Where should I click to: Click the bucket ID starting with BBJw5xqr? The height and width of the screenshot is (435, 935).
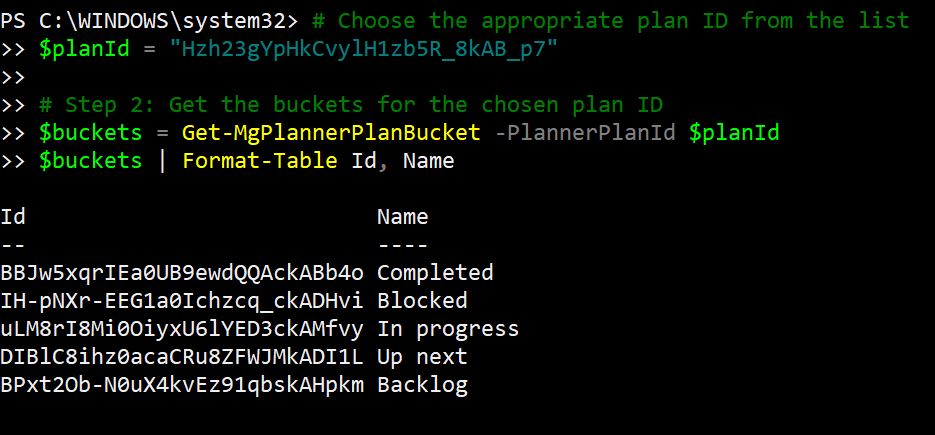tap(184, 272)
